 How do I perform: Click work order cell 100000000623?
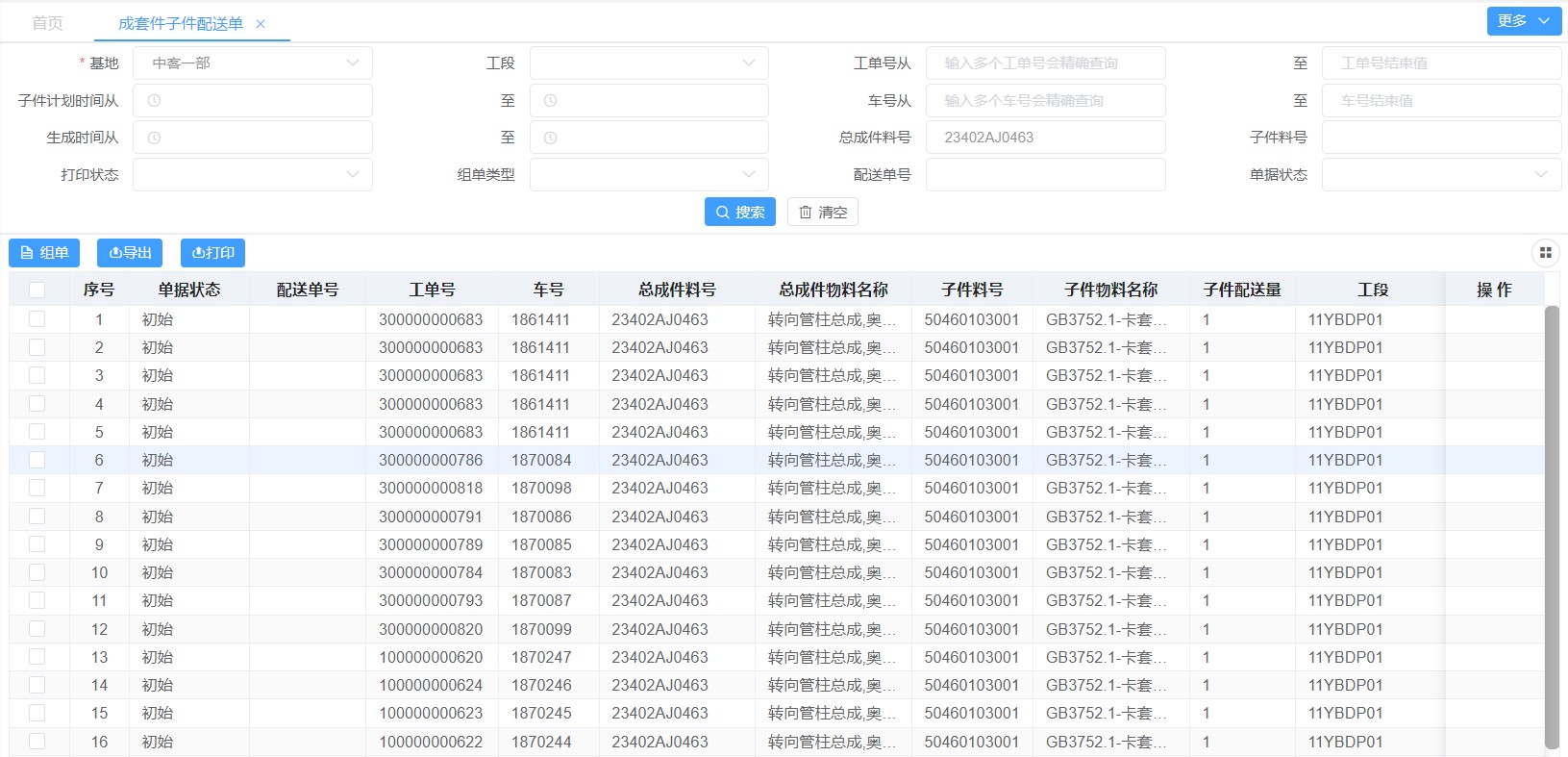431,713
